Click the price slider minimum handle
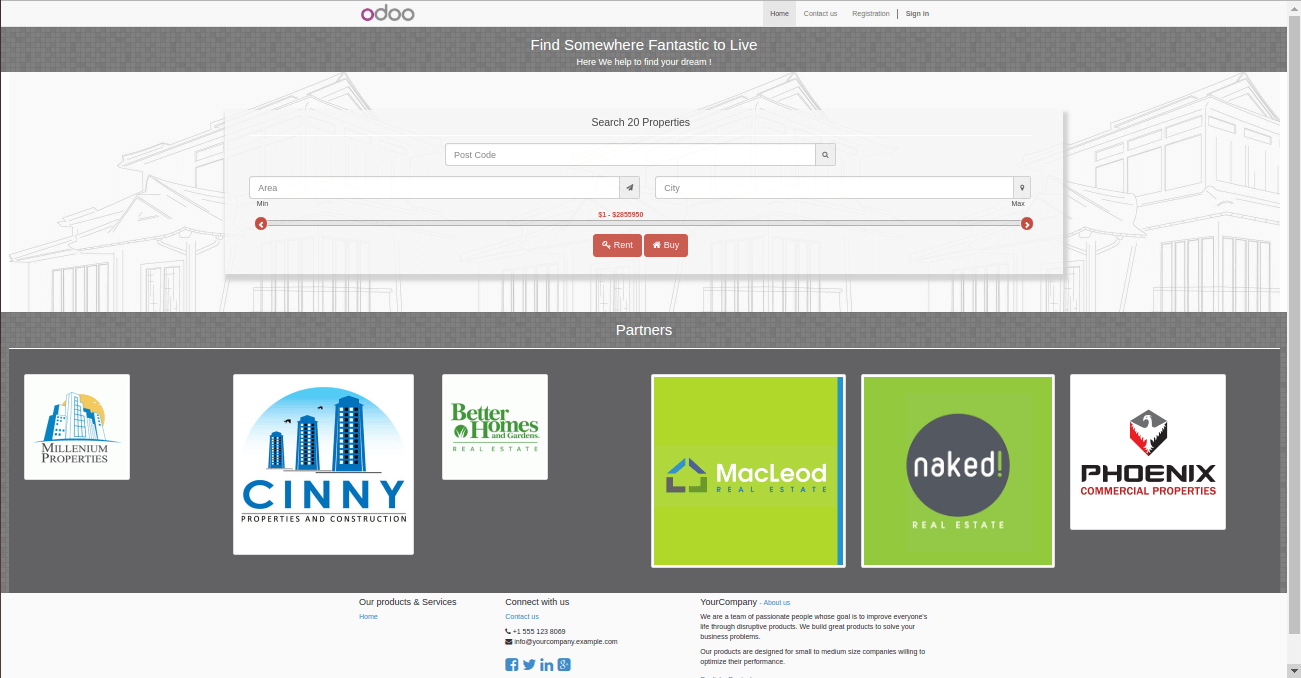This screenshot has height=678, width=1301. [x=261, y=224]
